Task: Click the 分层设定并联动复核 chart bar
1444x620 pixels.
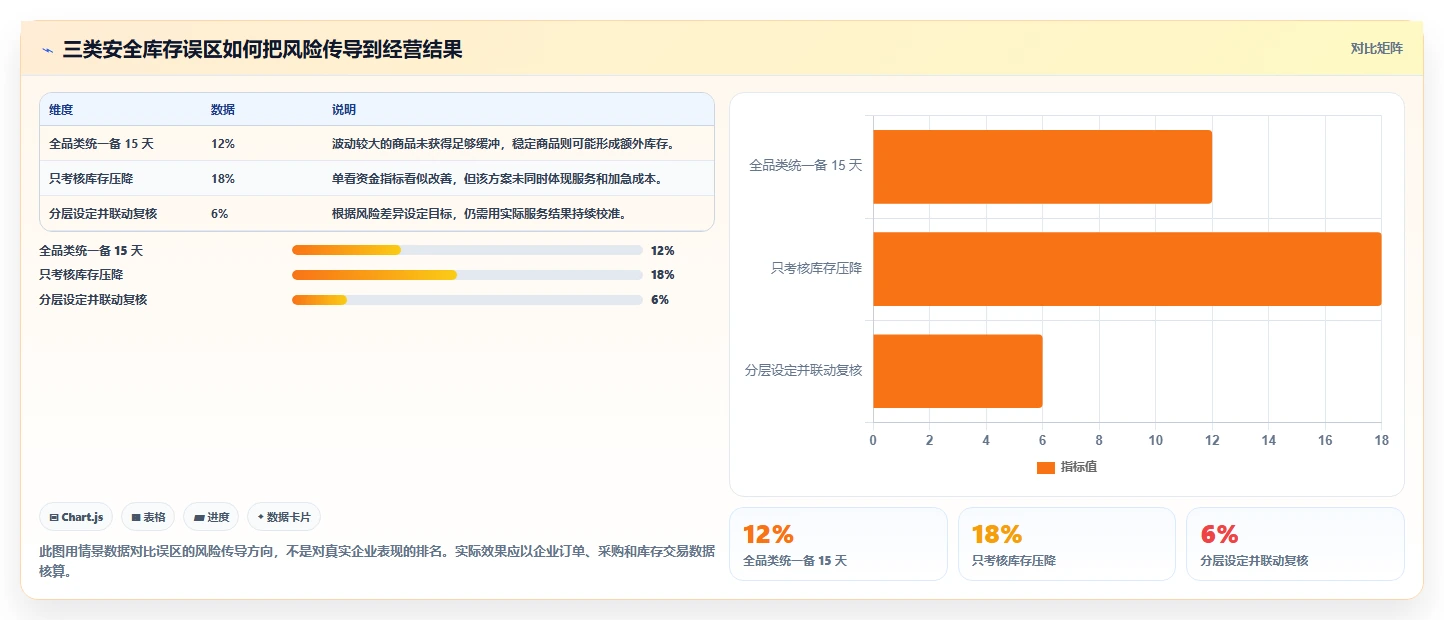Action: pyautogui.click(x=957, y=371)
